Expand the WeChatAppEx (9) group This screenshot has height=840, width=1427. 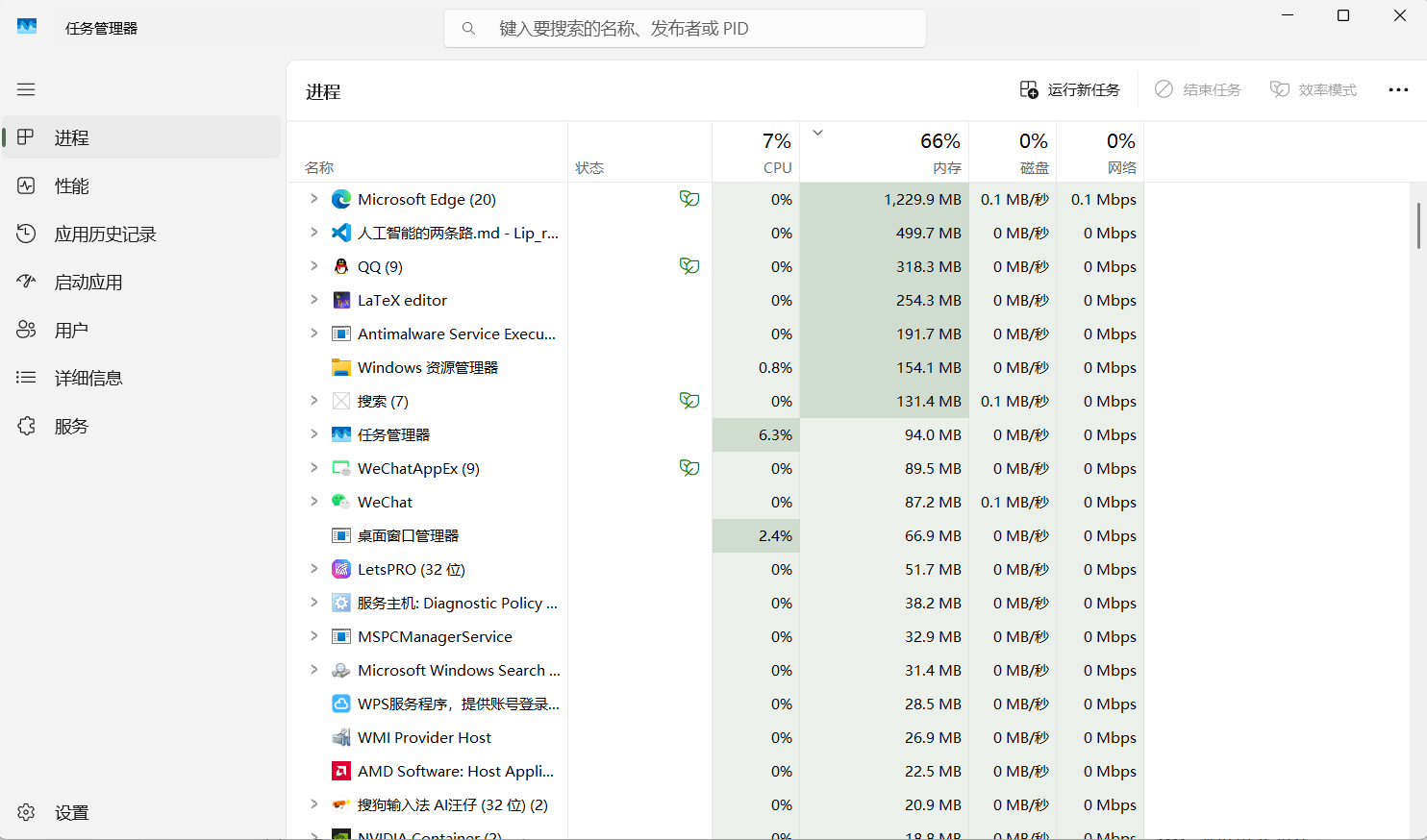313,468
